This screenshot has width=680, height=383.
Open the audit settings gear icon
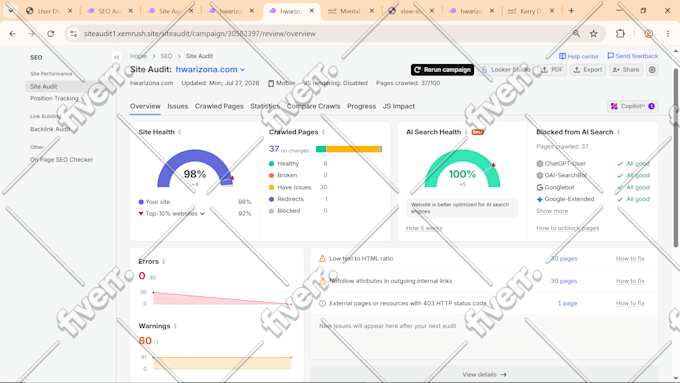pos(652,69)
